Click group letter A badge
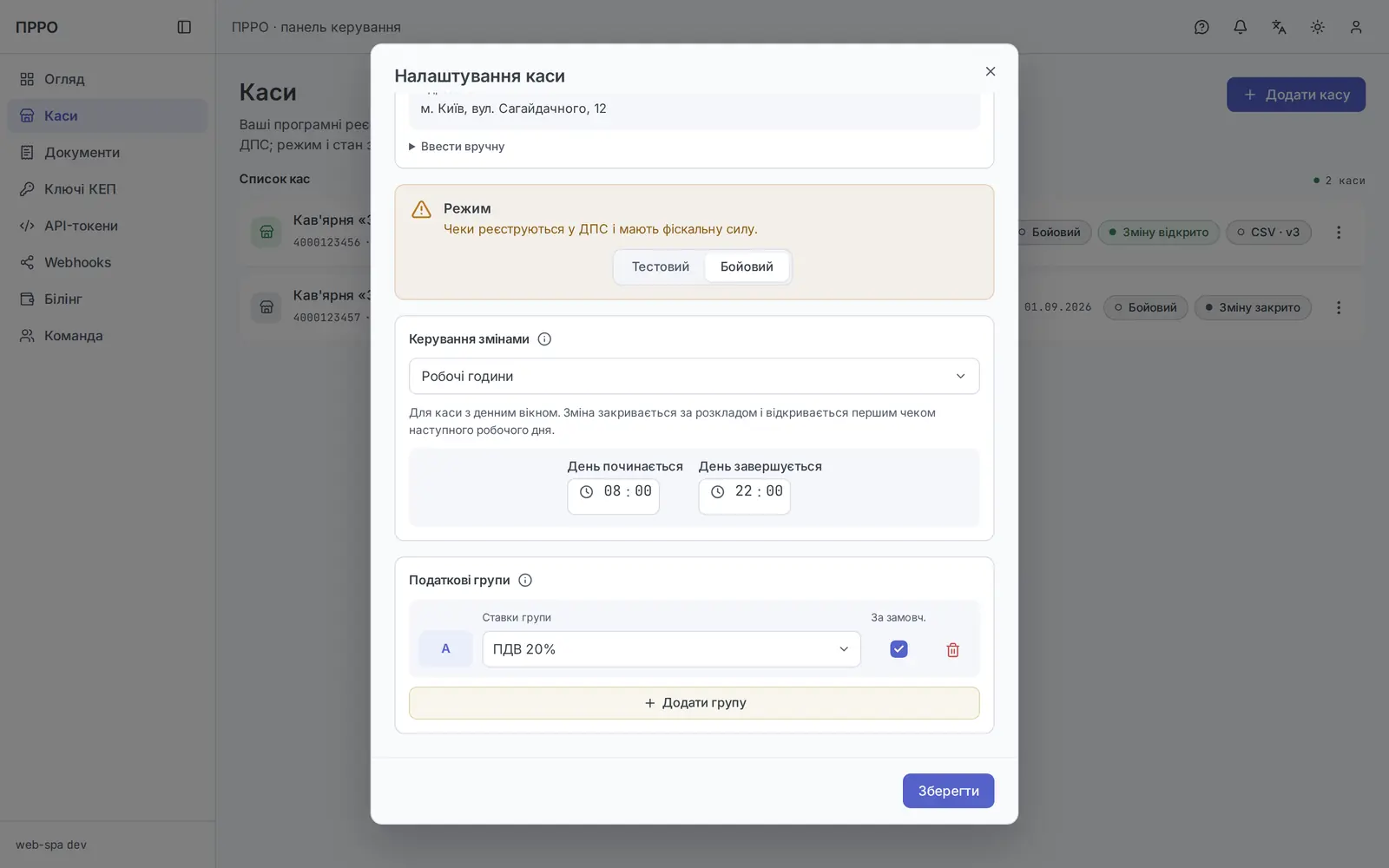The width and height of the screenshot is (1389, 868). (445, 649)
